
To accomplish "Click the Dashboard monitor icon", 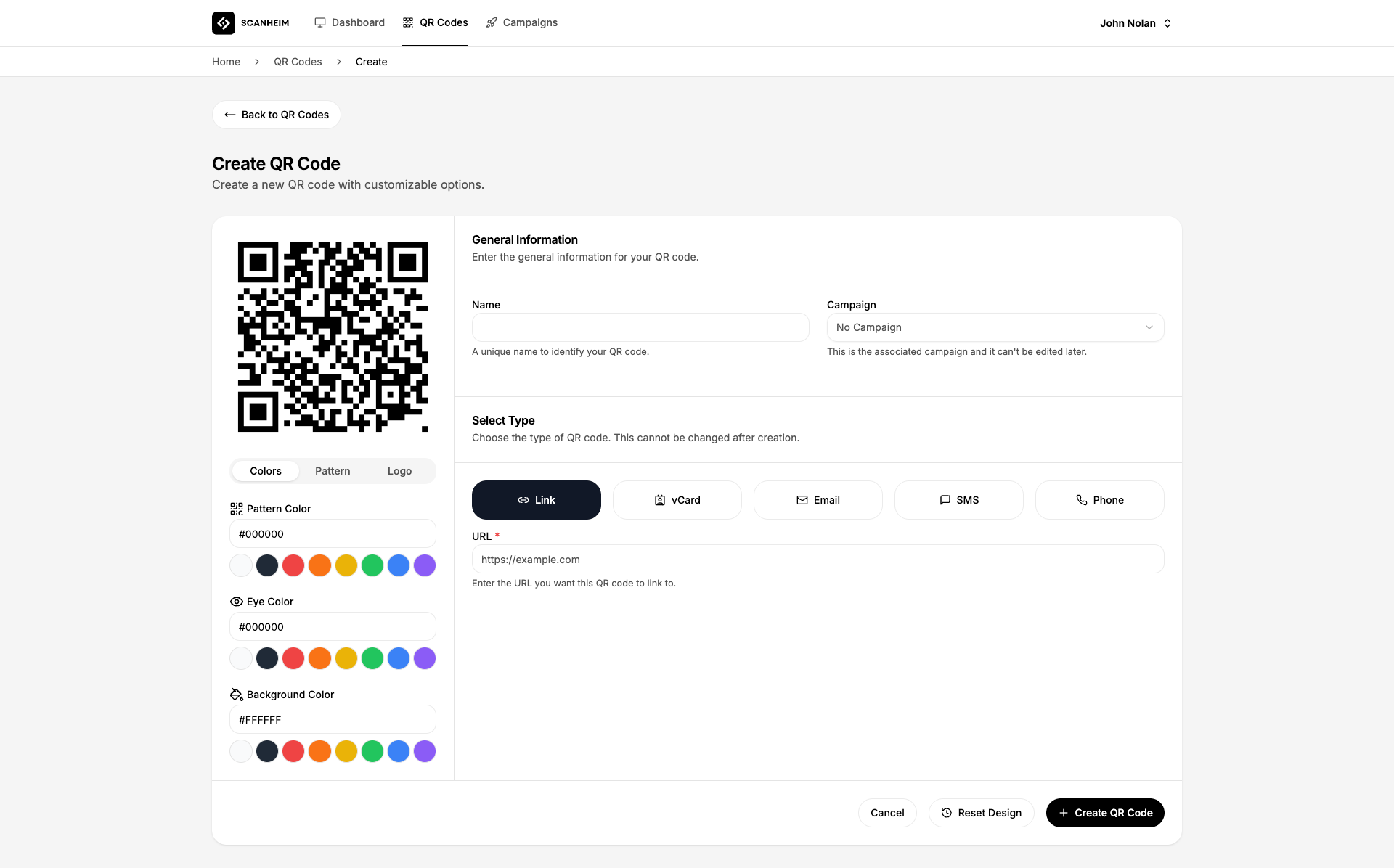I will point(319,22).
